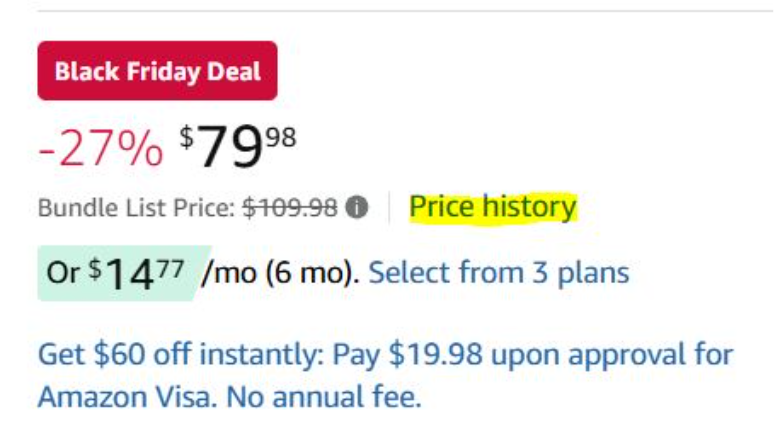Screen dimensions: 775x436
Task: Click the word Deal in red badge
Action: [232, 71]
